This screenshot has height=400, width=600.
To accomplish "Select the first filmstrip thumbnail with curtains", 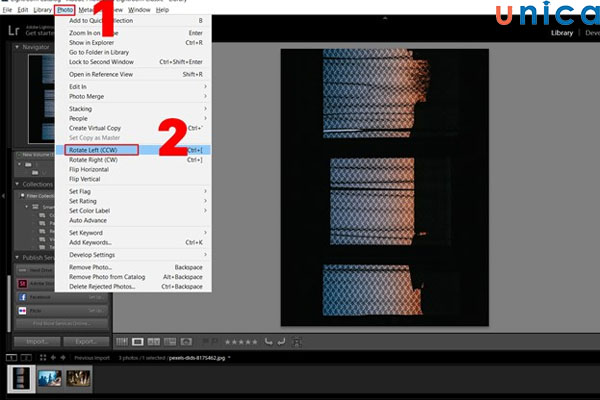I will (x=21, y=378).
